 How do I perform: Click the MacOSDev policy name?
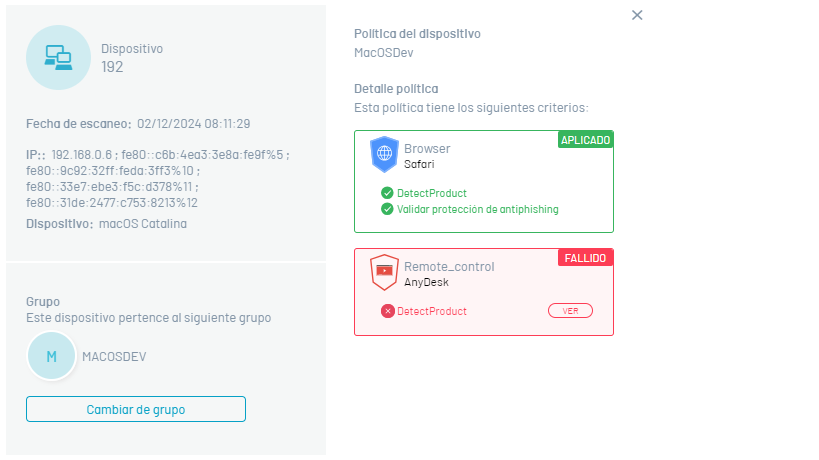pos(383,53)
